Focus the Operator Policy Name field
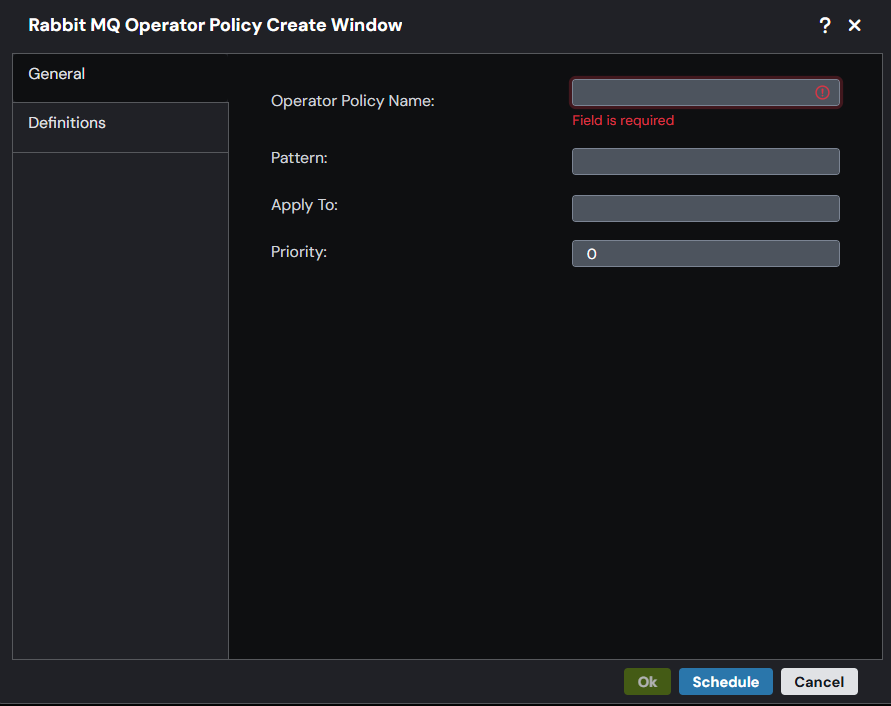 (x=706, y=93)
